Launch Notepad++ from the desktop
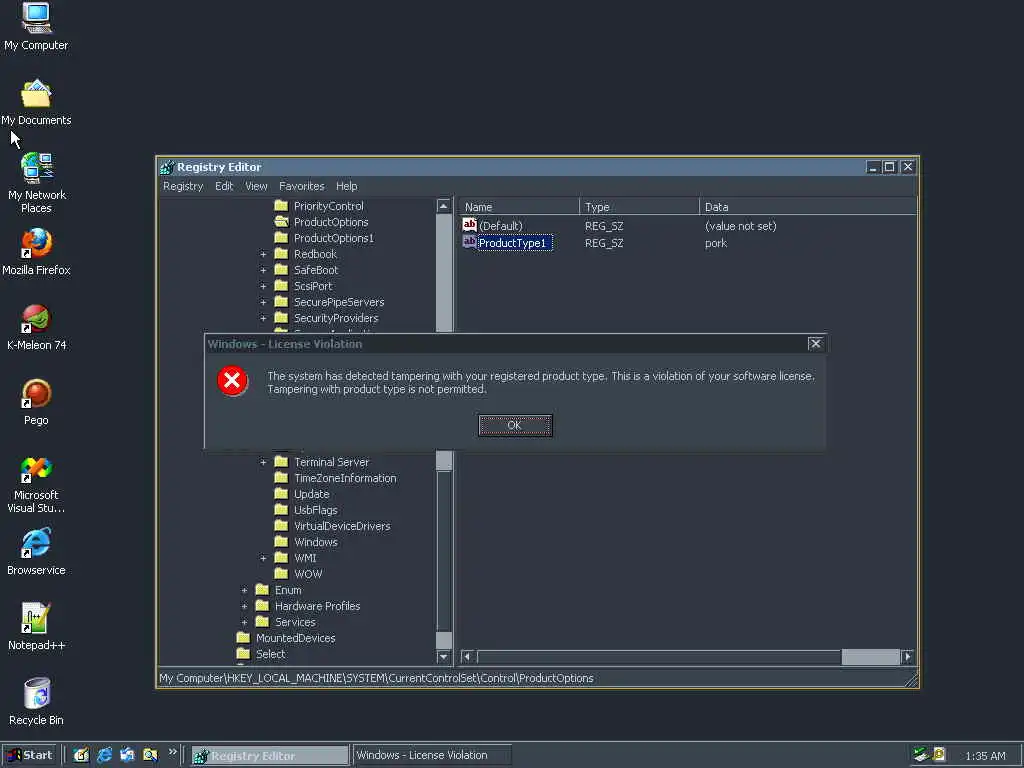This screenshot has height=768, width=1024. click(x=36, y=626)
